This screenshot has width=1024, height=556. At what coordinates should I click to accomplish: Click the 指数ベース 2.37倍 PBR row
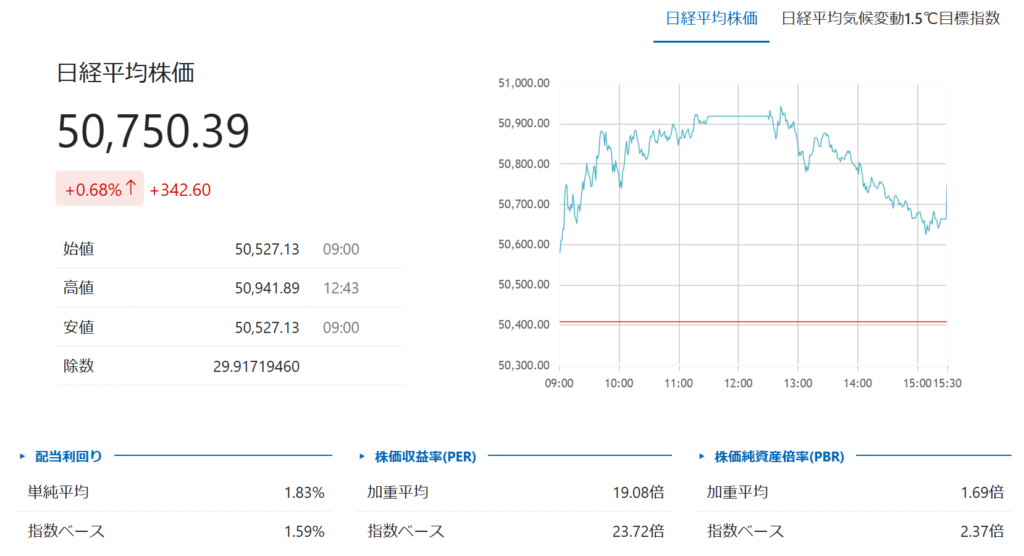[855, 531]
